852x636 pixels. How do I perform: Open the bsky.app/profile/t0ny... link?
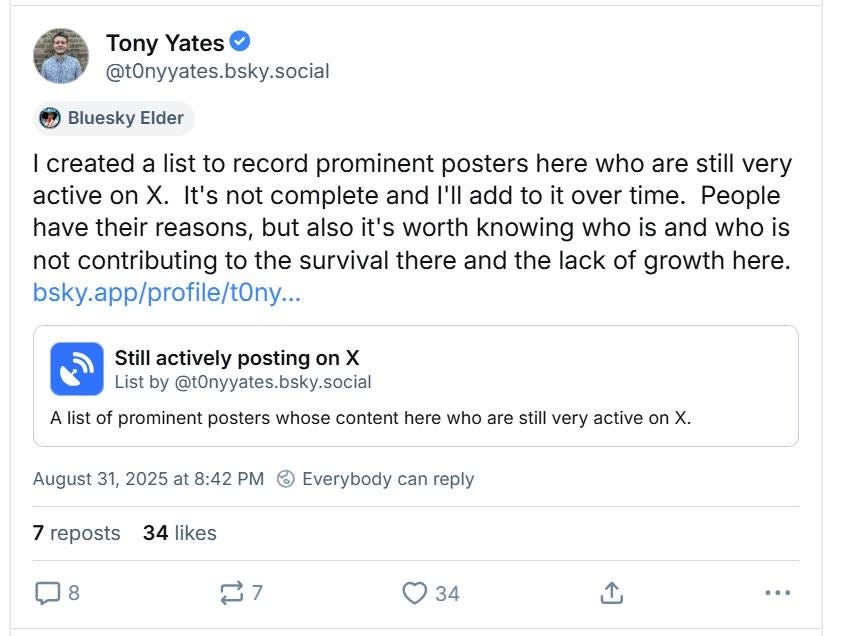point(167,294)
